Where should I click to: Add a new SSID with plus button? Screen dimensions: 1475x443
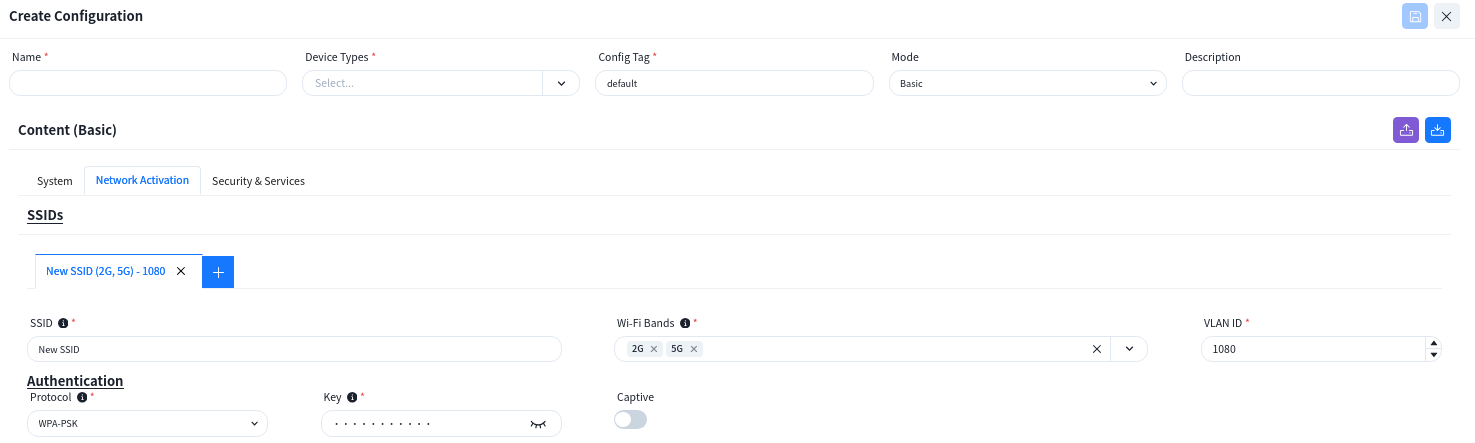(218, 272)
